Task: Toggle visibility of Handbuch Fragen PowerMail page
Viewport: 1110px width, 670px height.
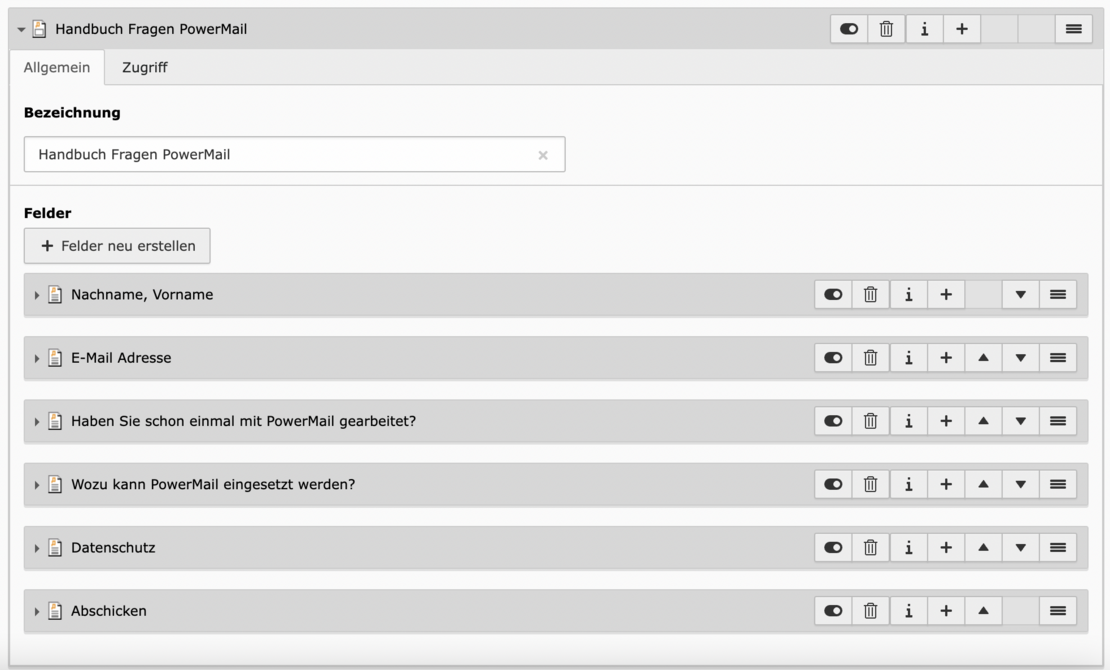Action: pos(849,30)
